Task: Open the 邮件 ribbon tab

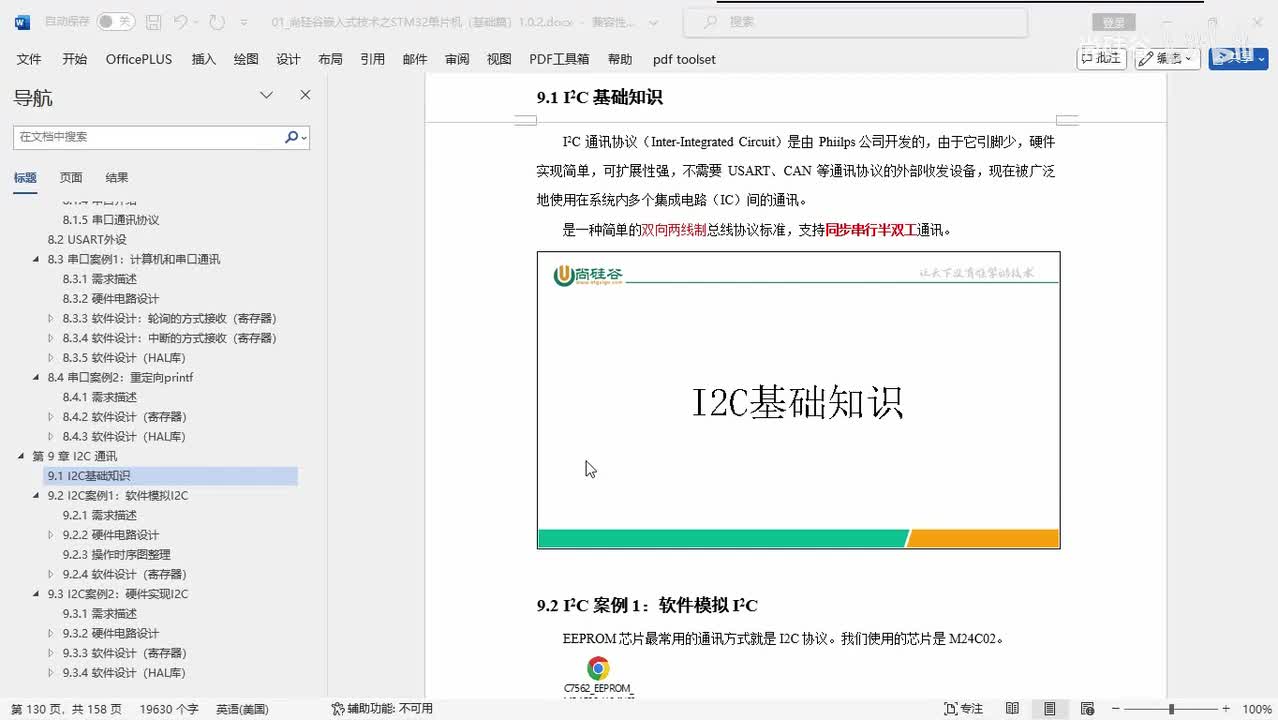Action: pyautogui.click(x=415, y=59)
